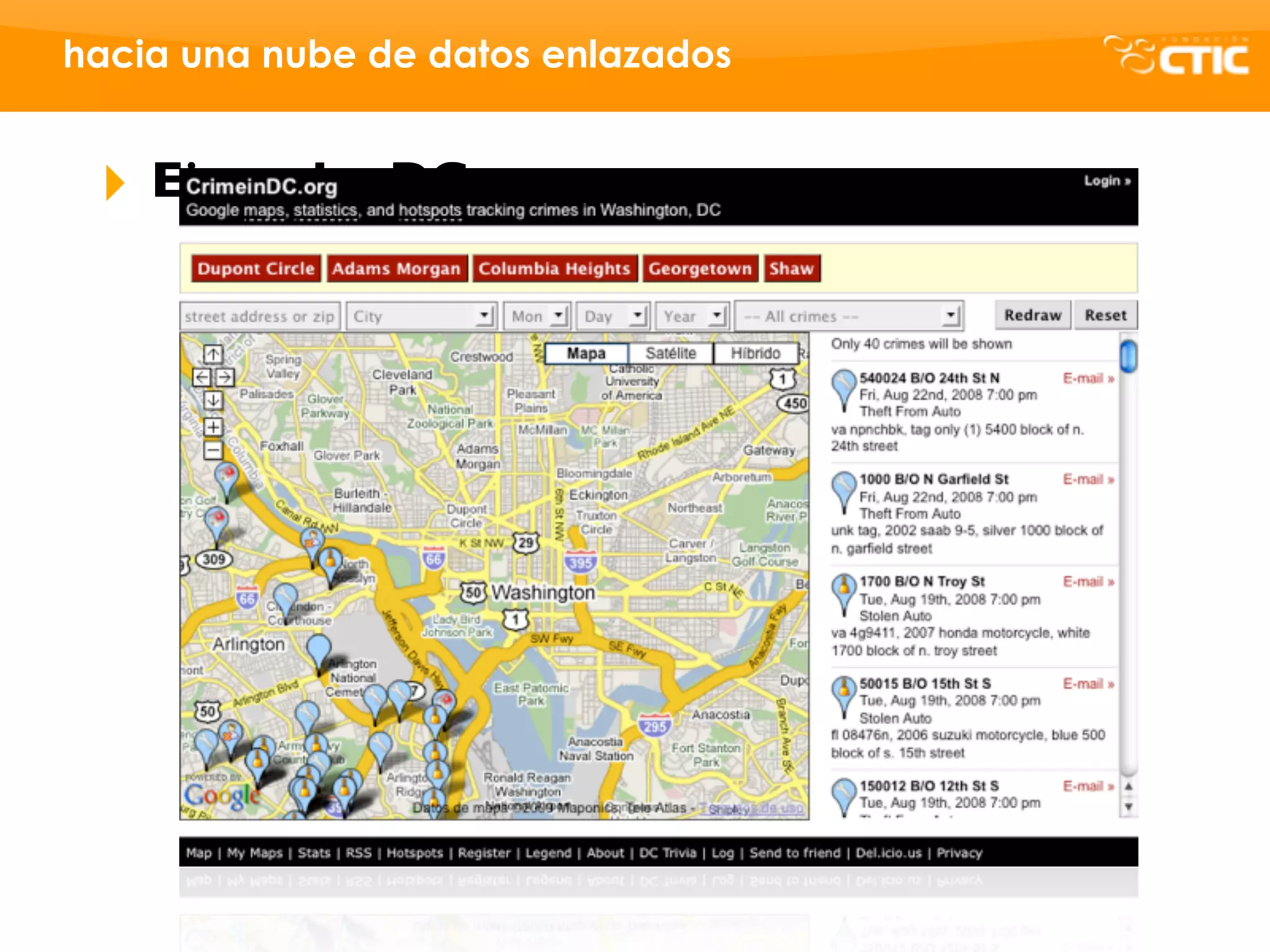Image resolution: width=1270 pixels, height=952 pixels.
Task: Open the Privacy footer link
Action: coord(959,853)
